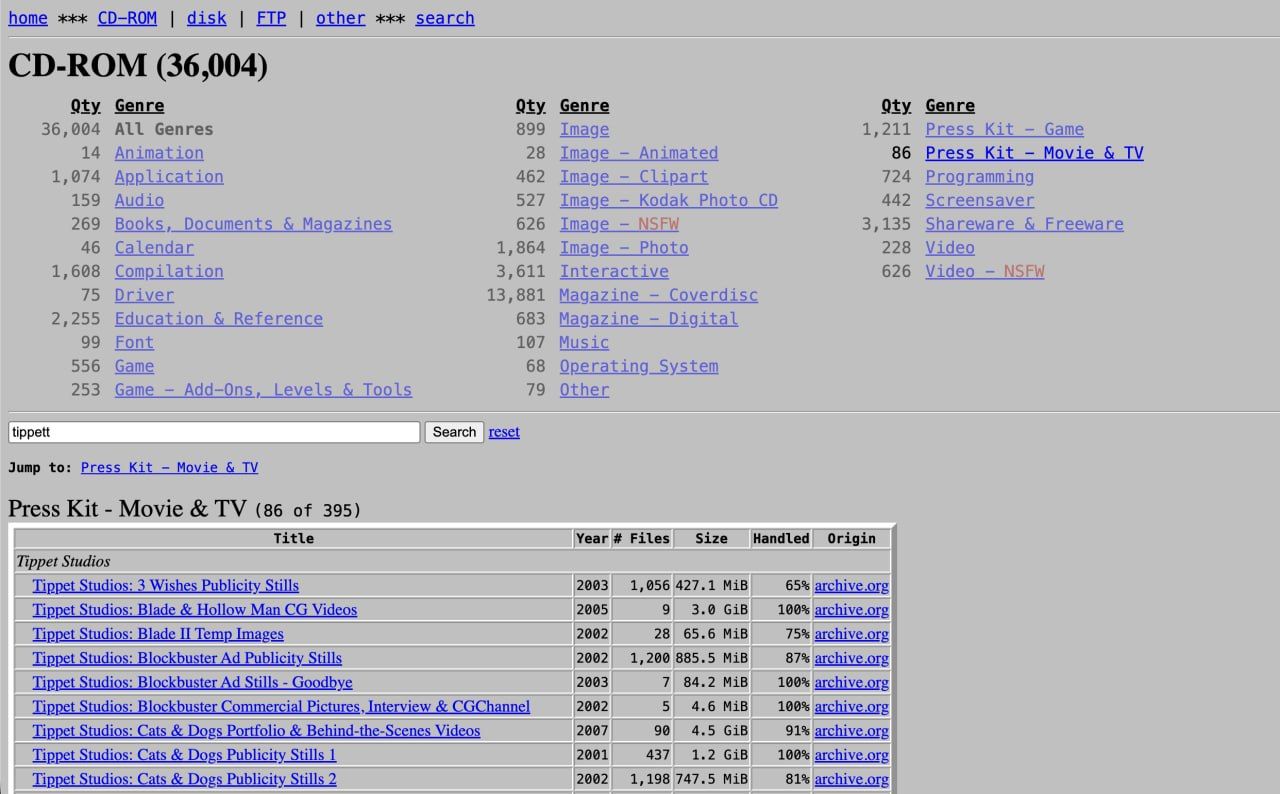Open the disk section in top navigation

coord(207,18)
